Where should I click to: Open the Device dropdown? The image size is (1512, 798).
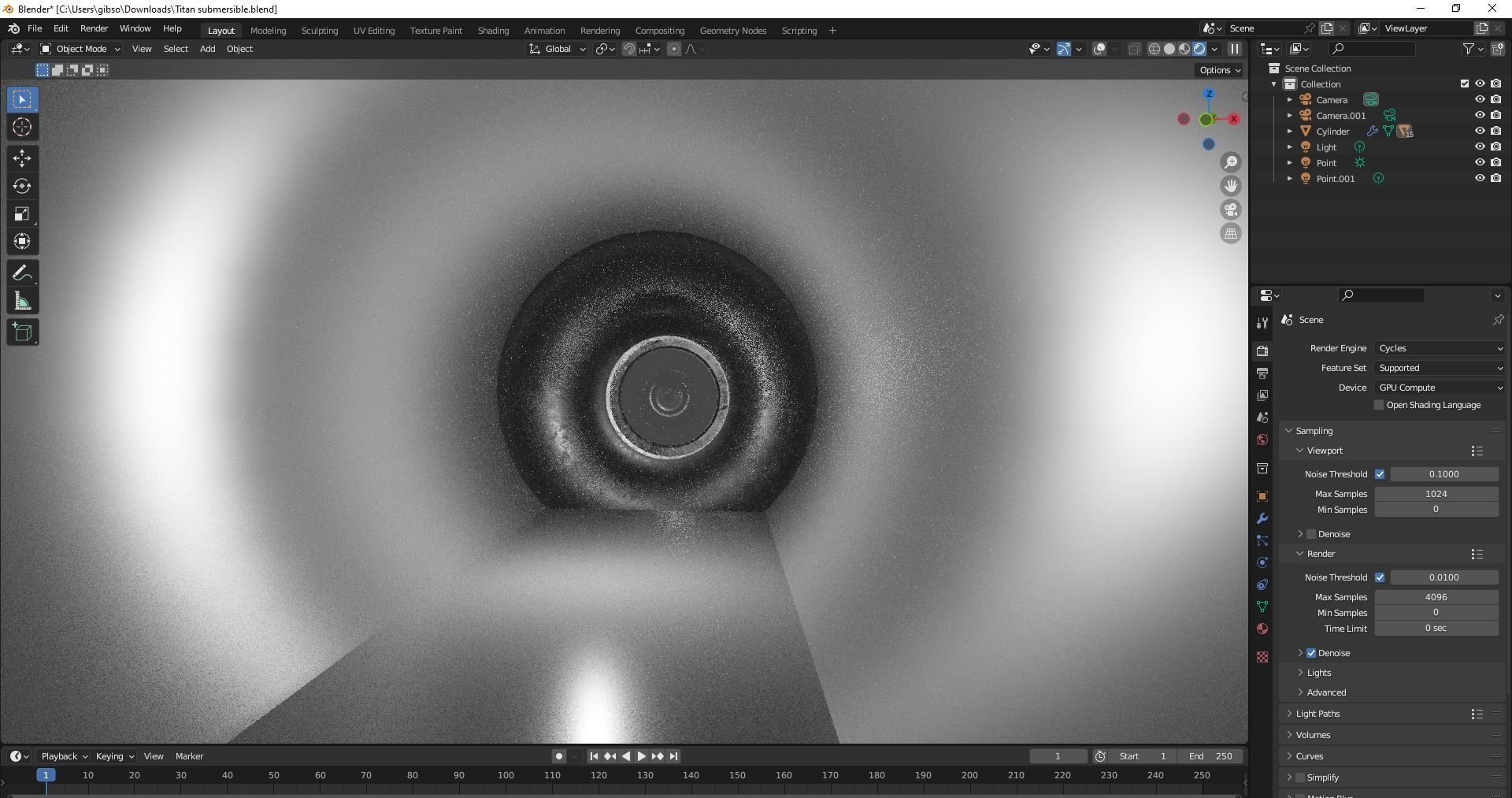[1440, 388]
